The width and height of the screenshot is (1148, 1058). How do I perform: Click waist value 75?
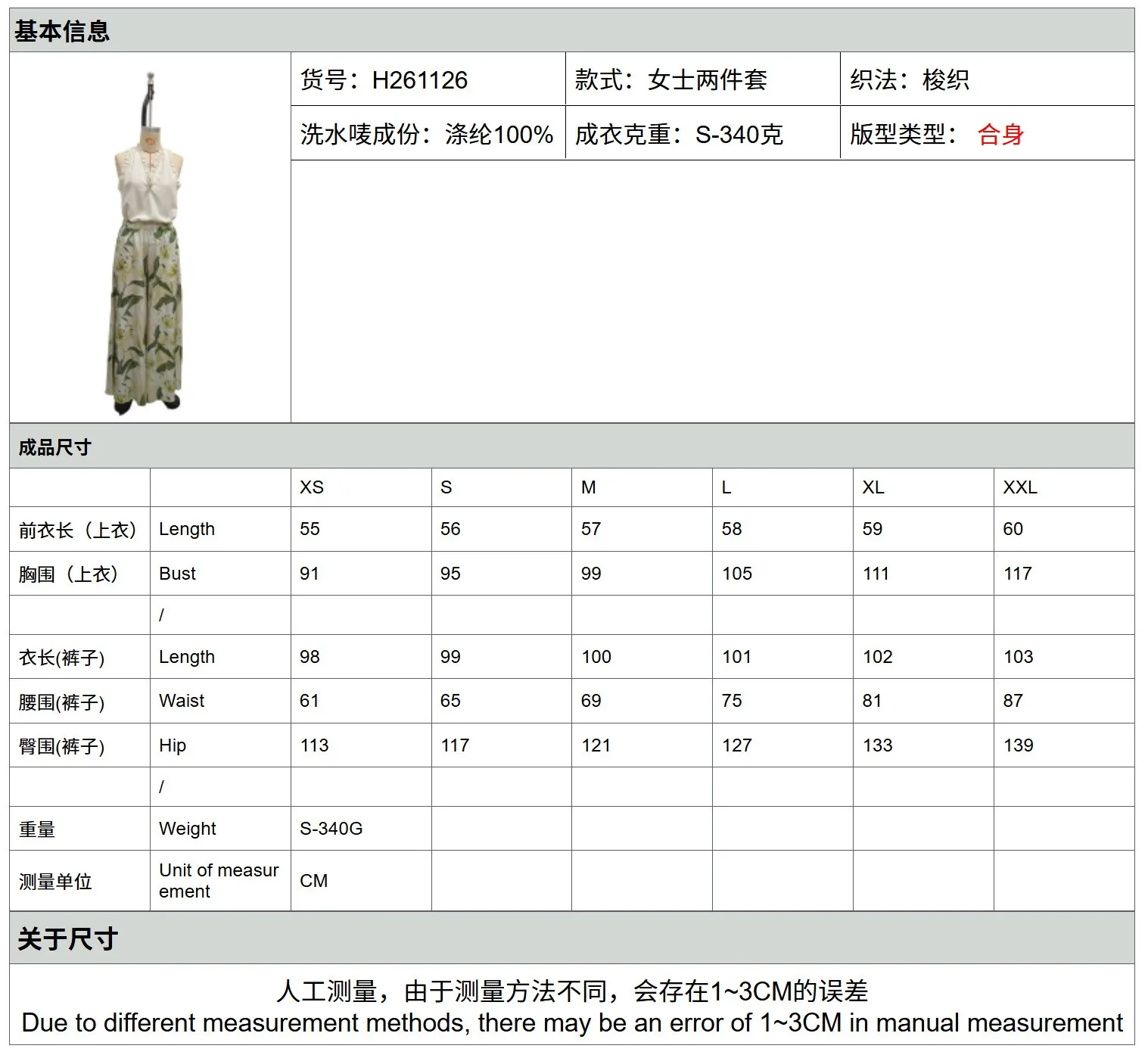tap(782, 701)
